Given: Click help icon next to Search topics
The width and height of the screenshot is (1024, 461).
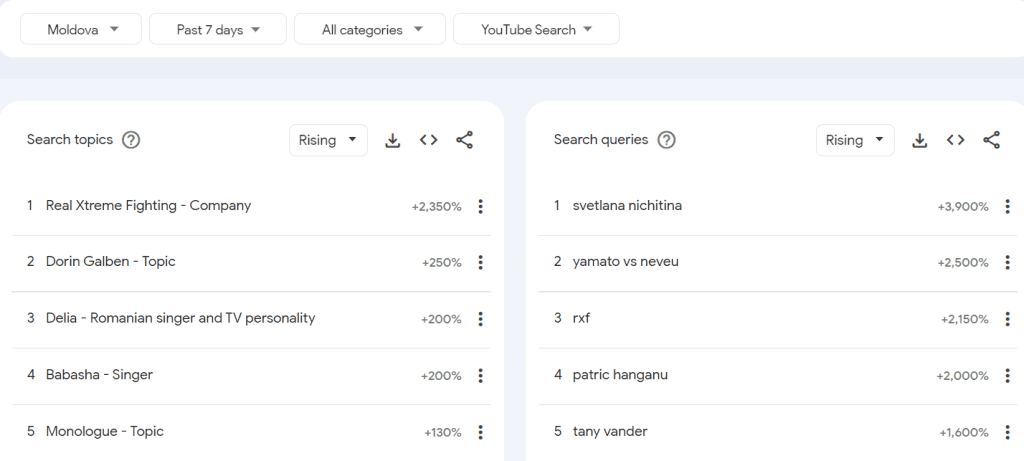Looking at the screenshot, I should pyautogui.click(x=131, y=140).
